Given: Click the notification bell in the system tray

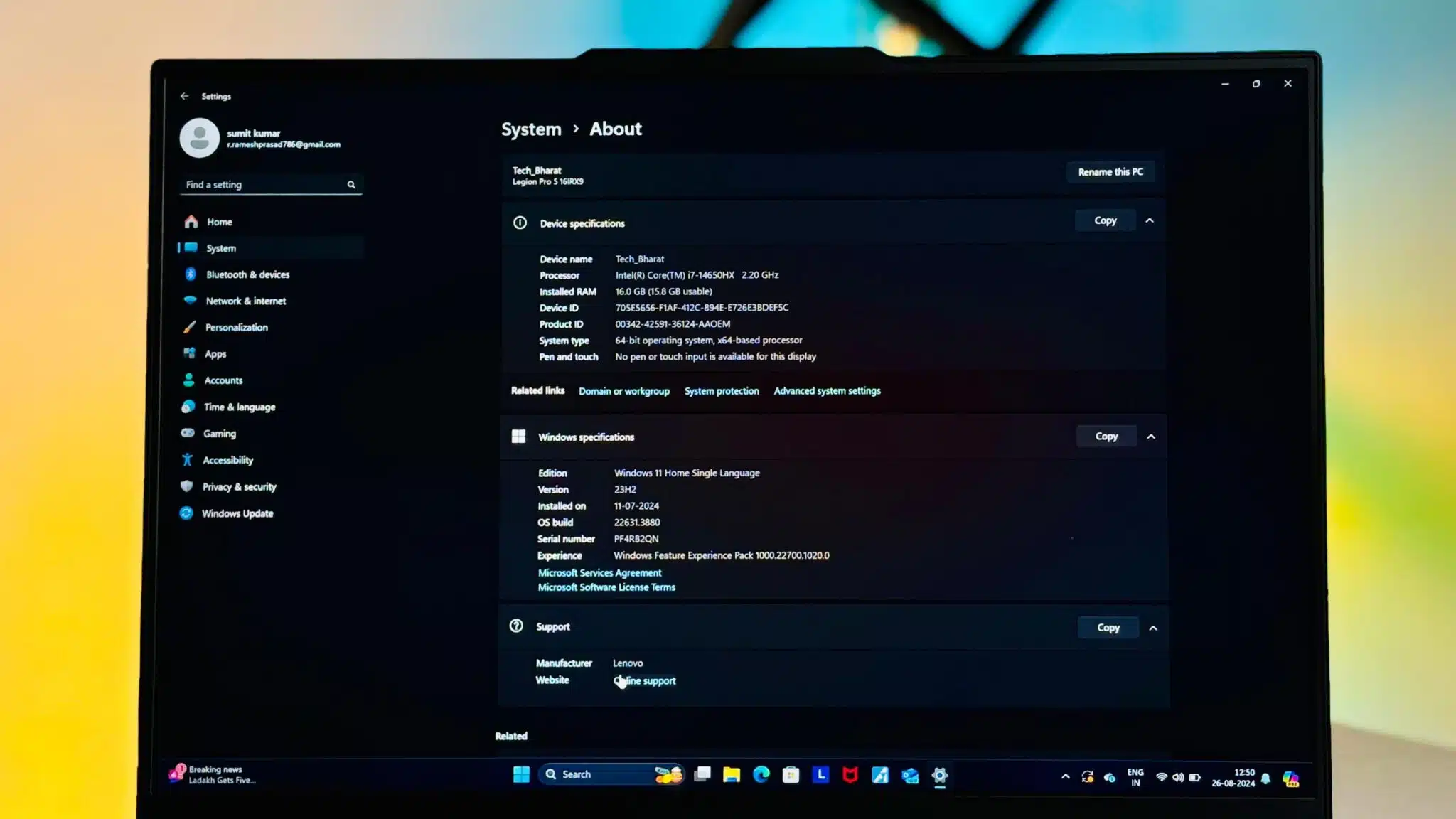Looking at the screenshot, I should (1265, 776).
